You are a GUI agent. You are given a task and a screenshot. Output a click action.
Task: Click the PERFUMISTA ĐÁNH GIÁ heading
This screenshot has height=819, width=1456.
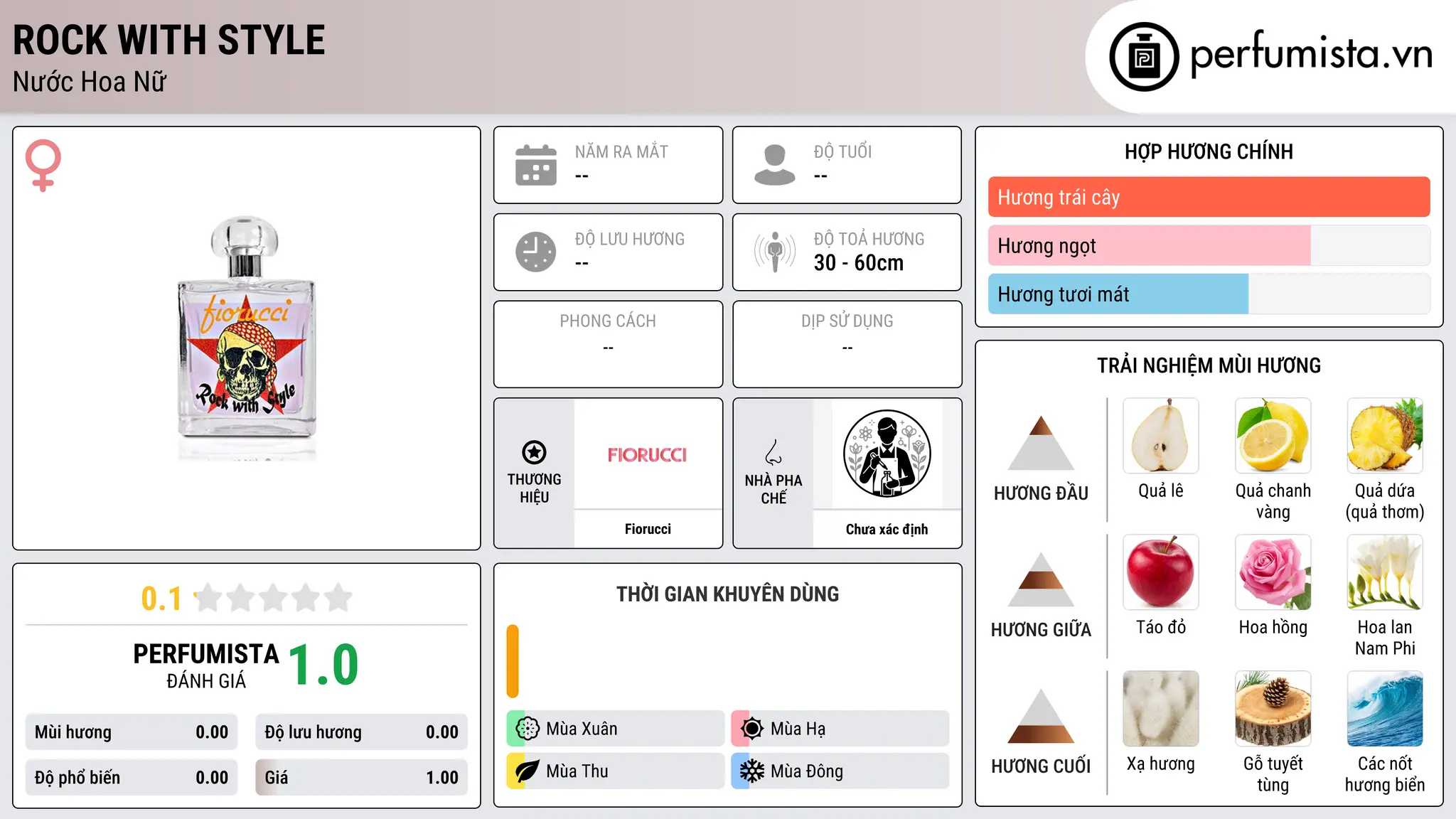(x=206, y=666)
